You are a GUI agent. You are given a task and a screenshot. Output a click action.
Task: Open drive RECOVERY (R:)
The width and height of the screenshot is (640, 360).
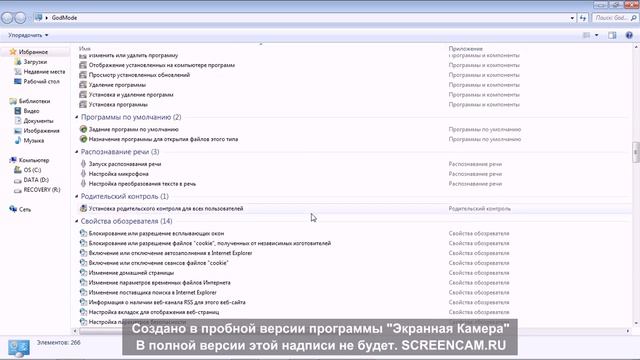click(x=42, y=189)
